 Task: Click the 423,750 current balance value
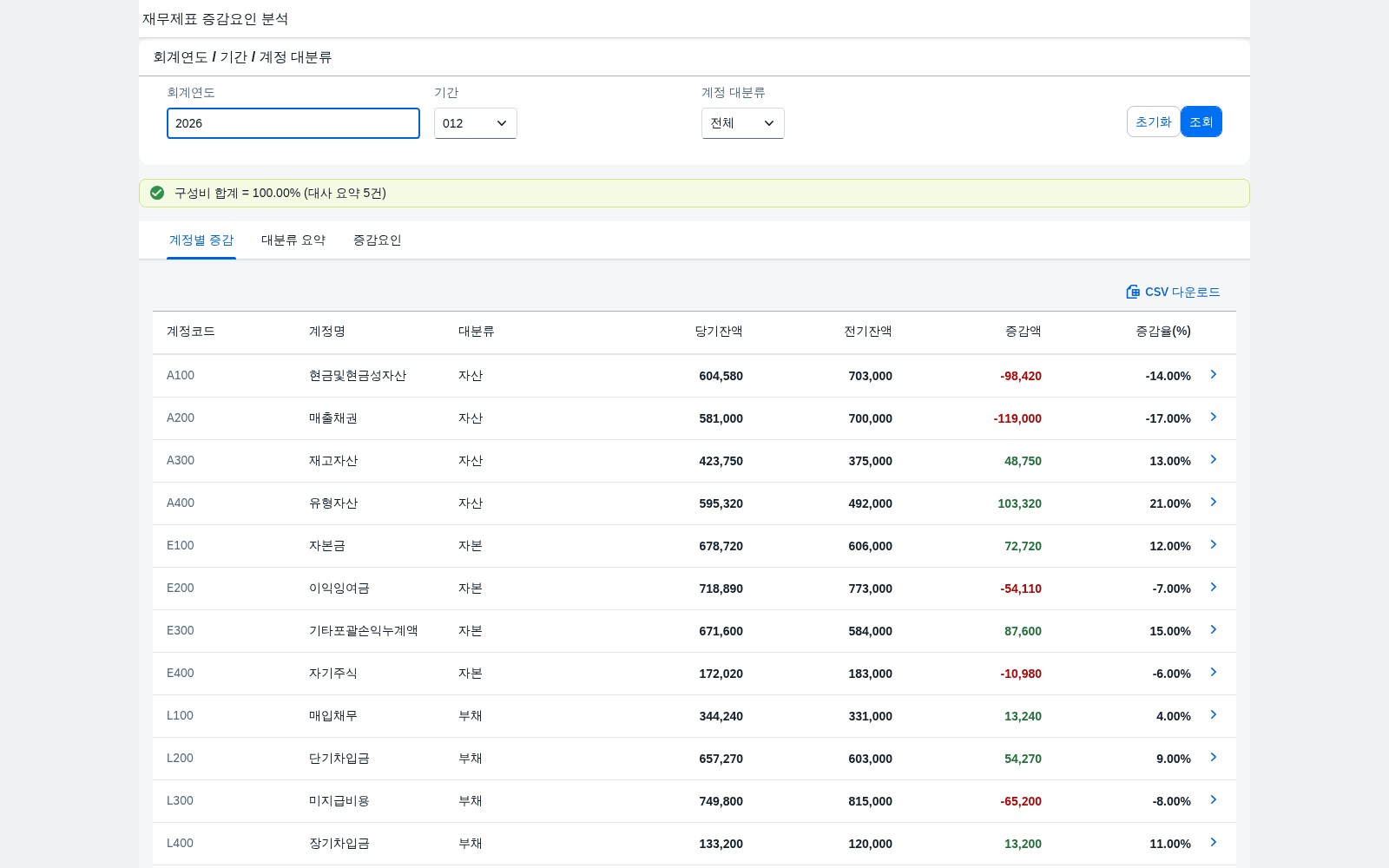(x=721, y=461)
